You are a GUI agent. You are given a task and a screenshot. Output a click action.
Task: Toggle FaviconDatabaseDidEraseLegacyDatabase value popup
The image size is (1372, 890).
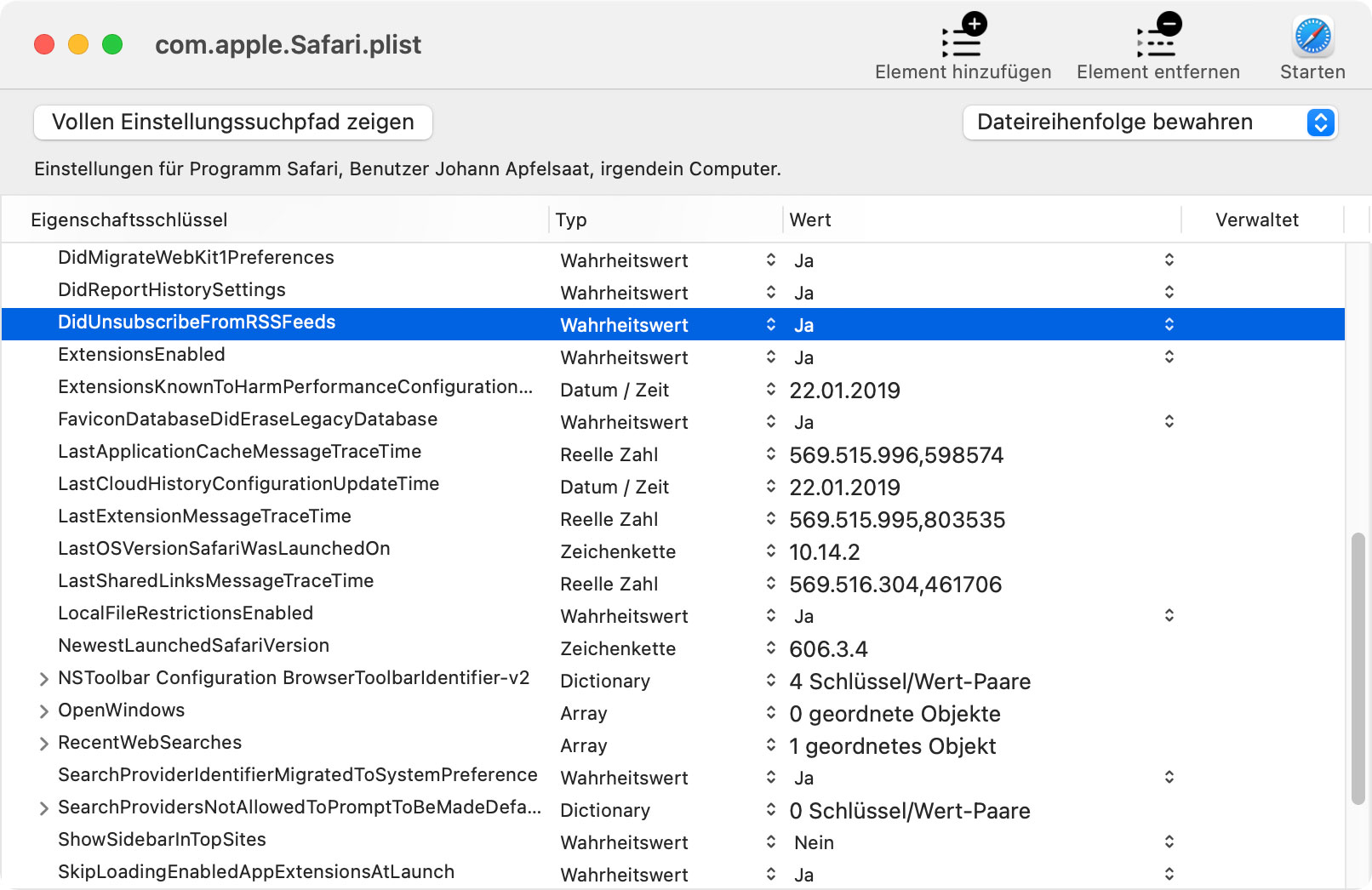[x=1169, y=421]
